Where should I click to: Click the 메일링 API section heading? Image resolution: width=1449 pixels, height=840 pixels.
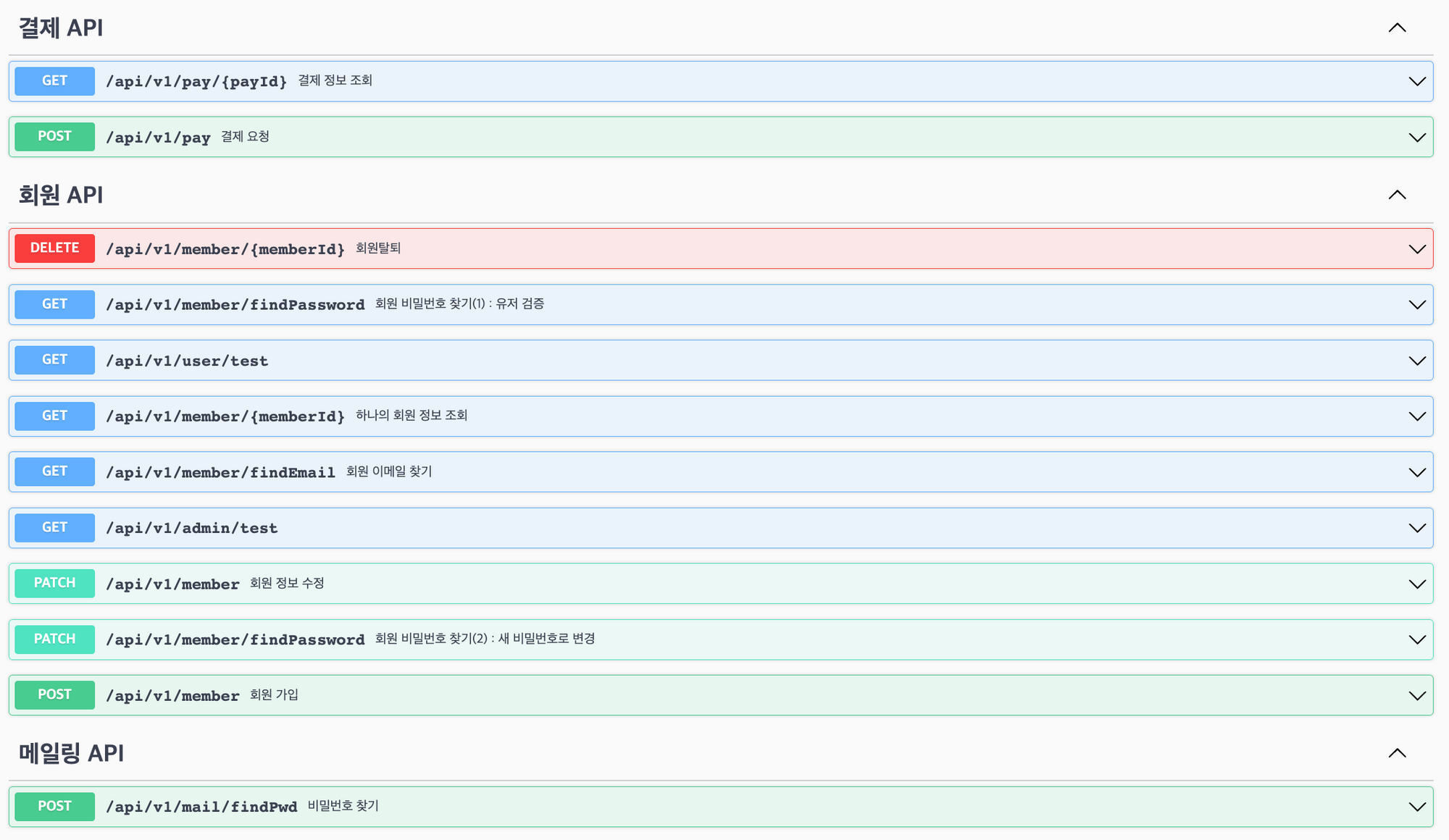coord(71,753)
